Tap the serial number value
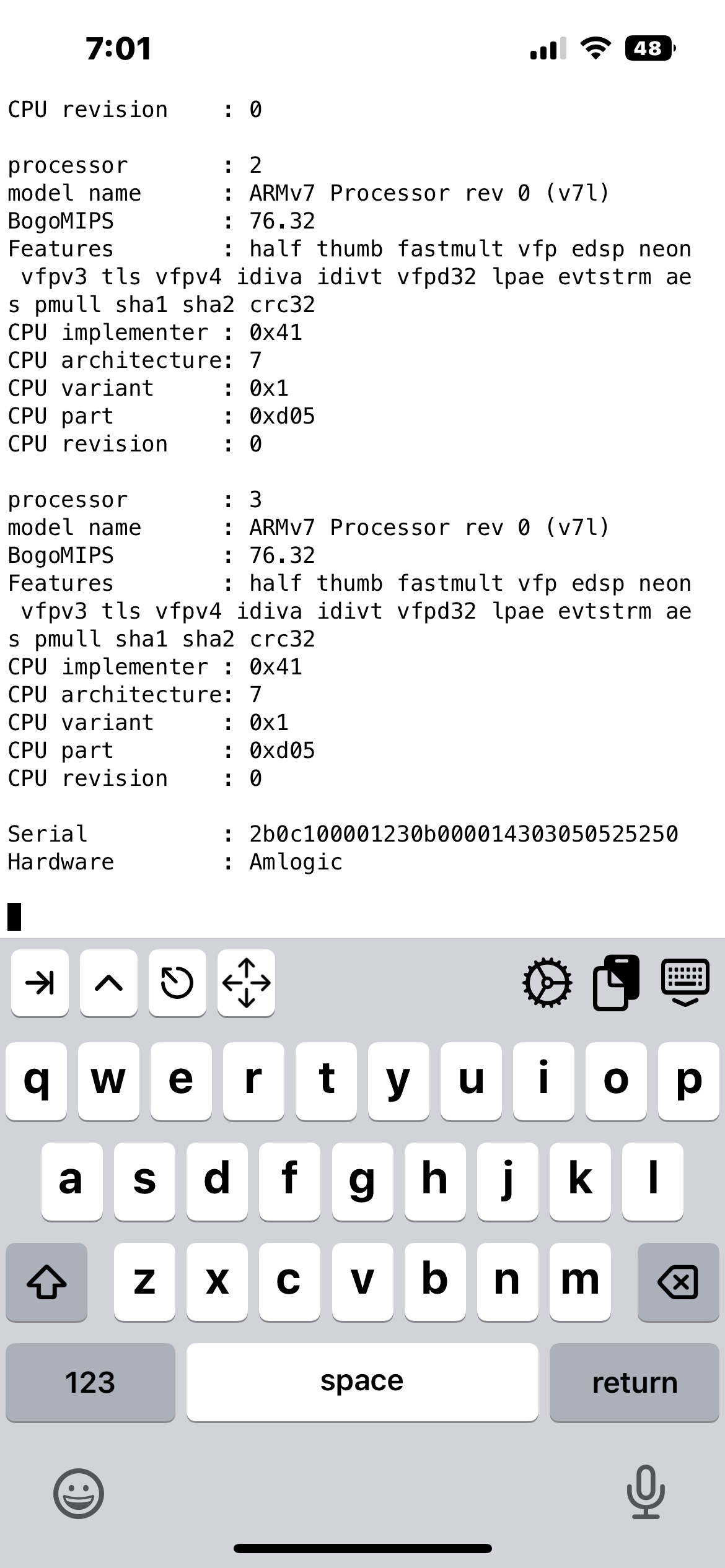This screenshot has width=725, height=1568. click(464, 834)
